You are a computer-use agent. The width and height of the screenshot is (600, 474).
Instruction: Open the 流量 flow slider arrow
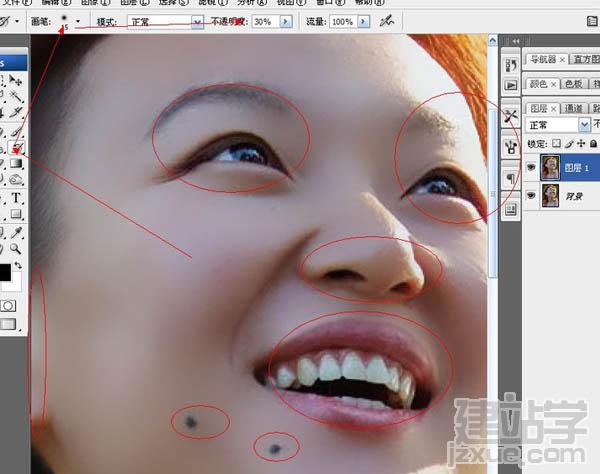pyautogui.click(x=364, y=21)
